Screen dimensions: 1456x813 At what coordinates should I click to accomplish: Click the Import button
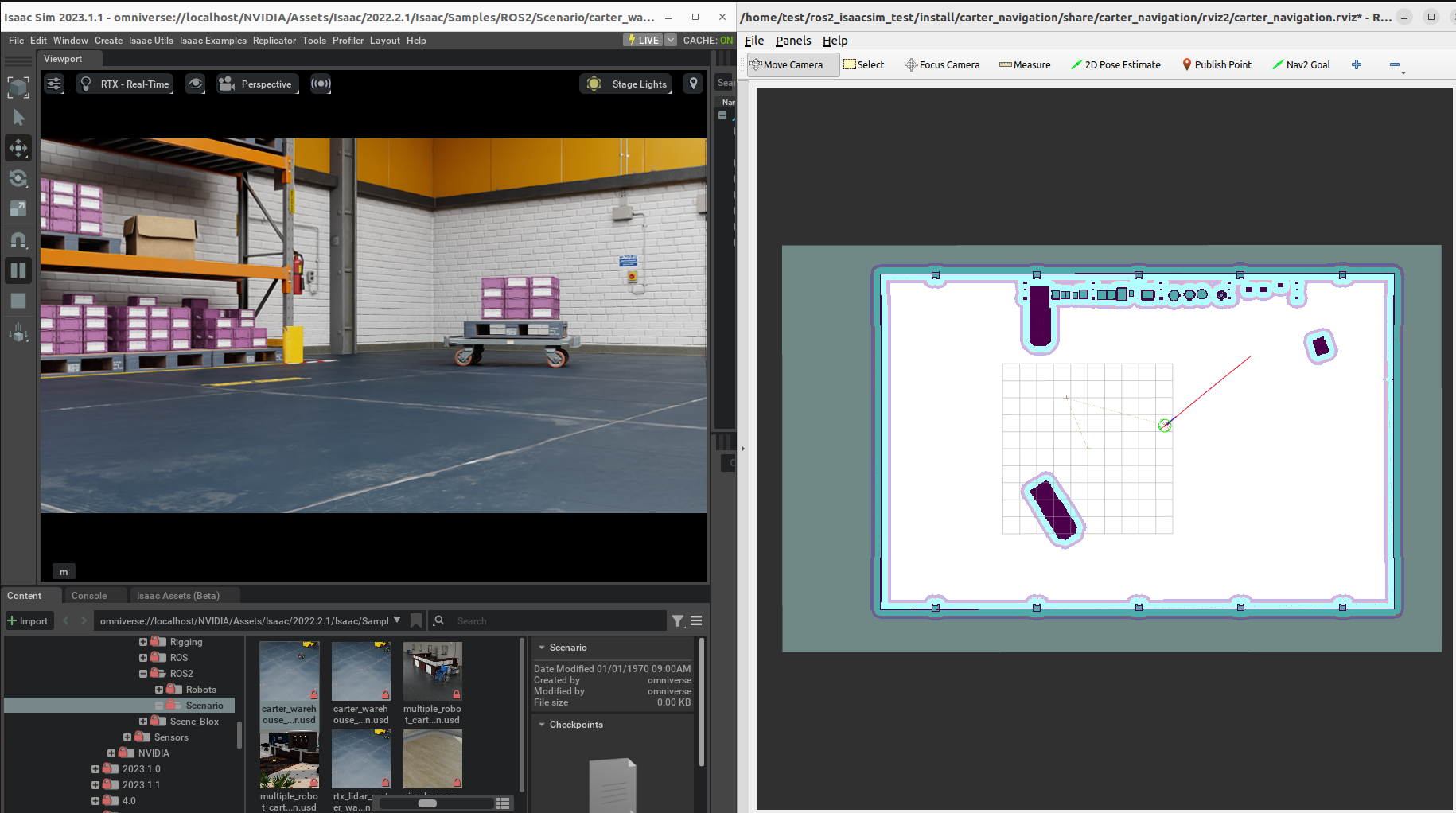tap(28, 621)
